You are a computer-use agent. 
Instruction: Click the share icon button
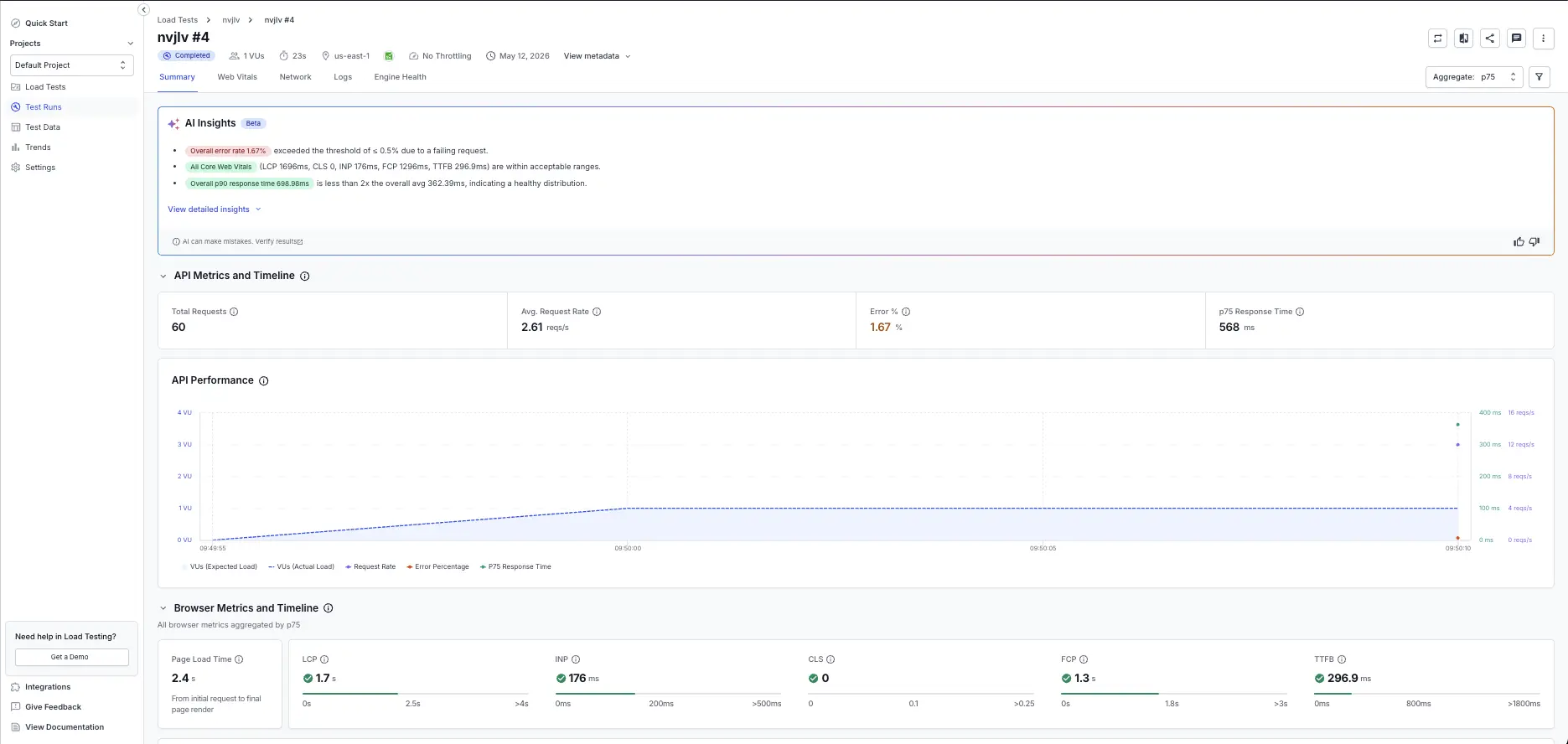pyautogui.click(x=1490, y=38)
